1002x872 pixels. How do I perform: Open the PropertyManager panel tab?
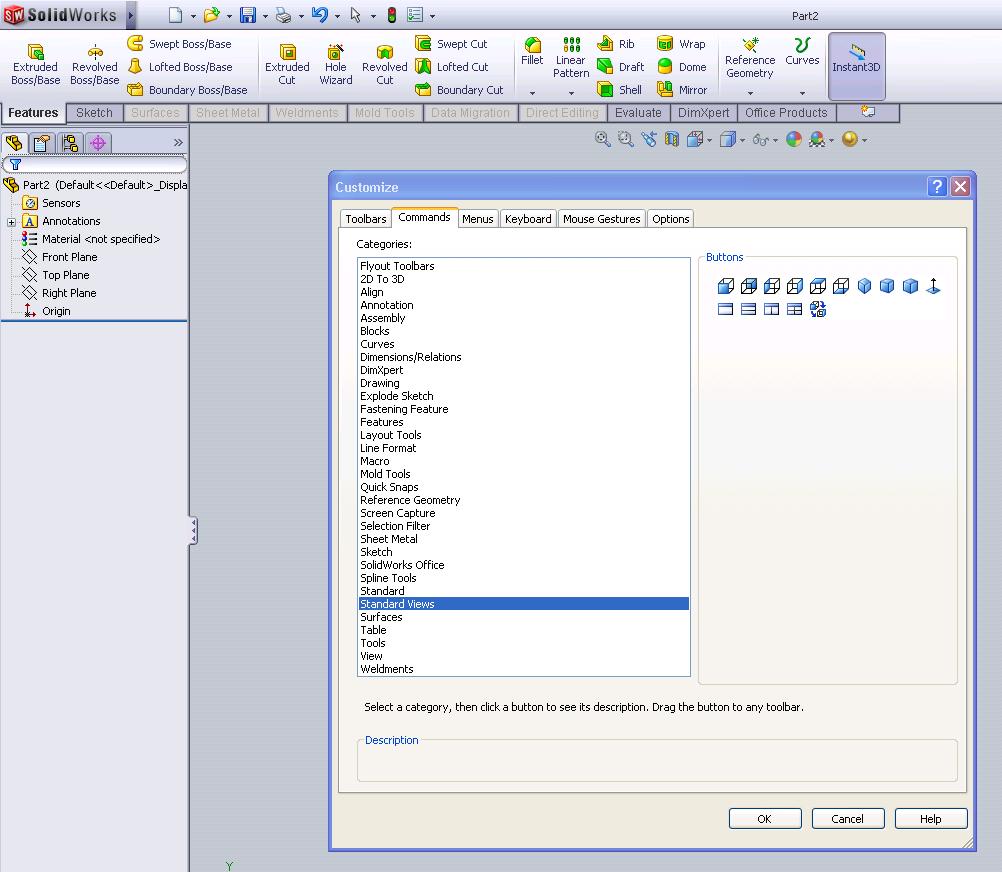[x=42, y=142]
